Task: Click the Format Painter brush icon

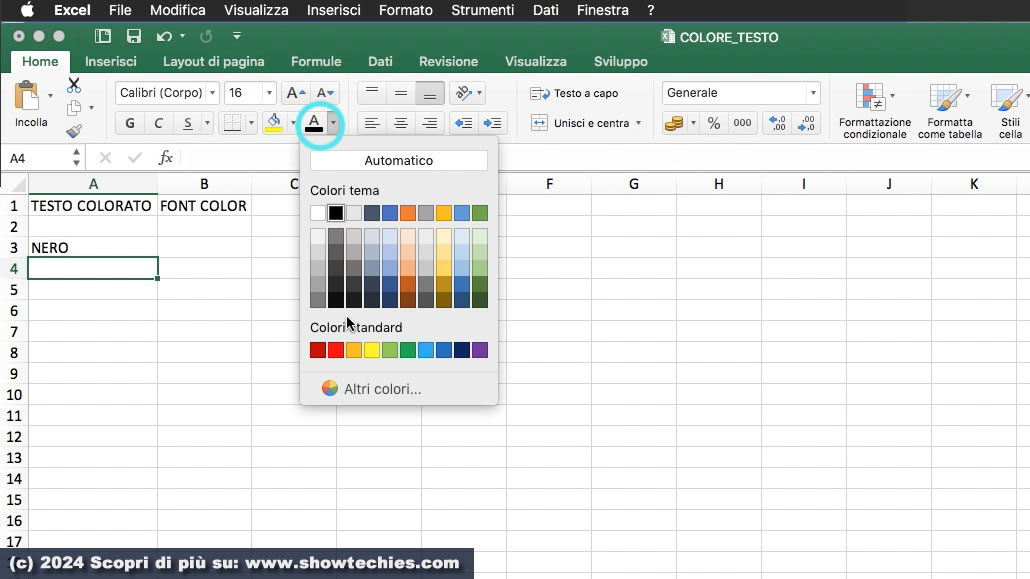Action: (74, 131)
